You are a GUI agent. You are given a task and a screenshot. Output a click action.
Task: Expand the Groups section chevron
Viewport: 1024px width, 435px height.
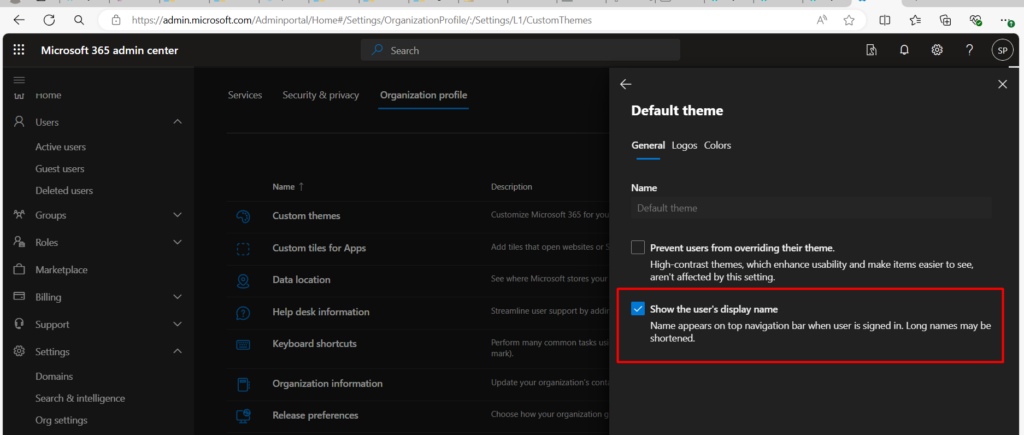177,215
